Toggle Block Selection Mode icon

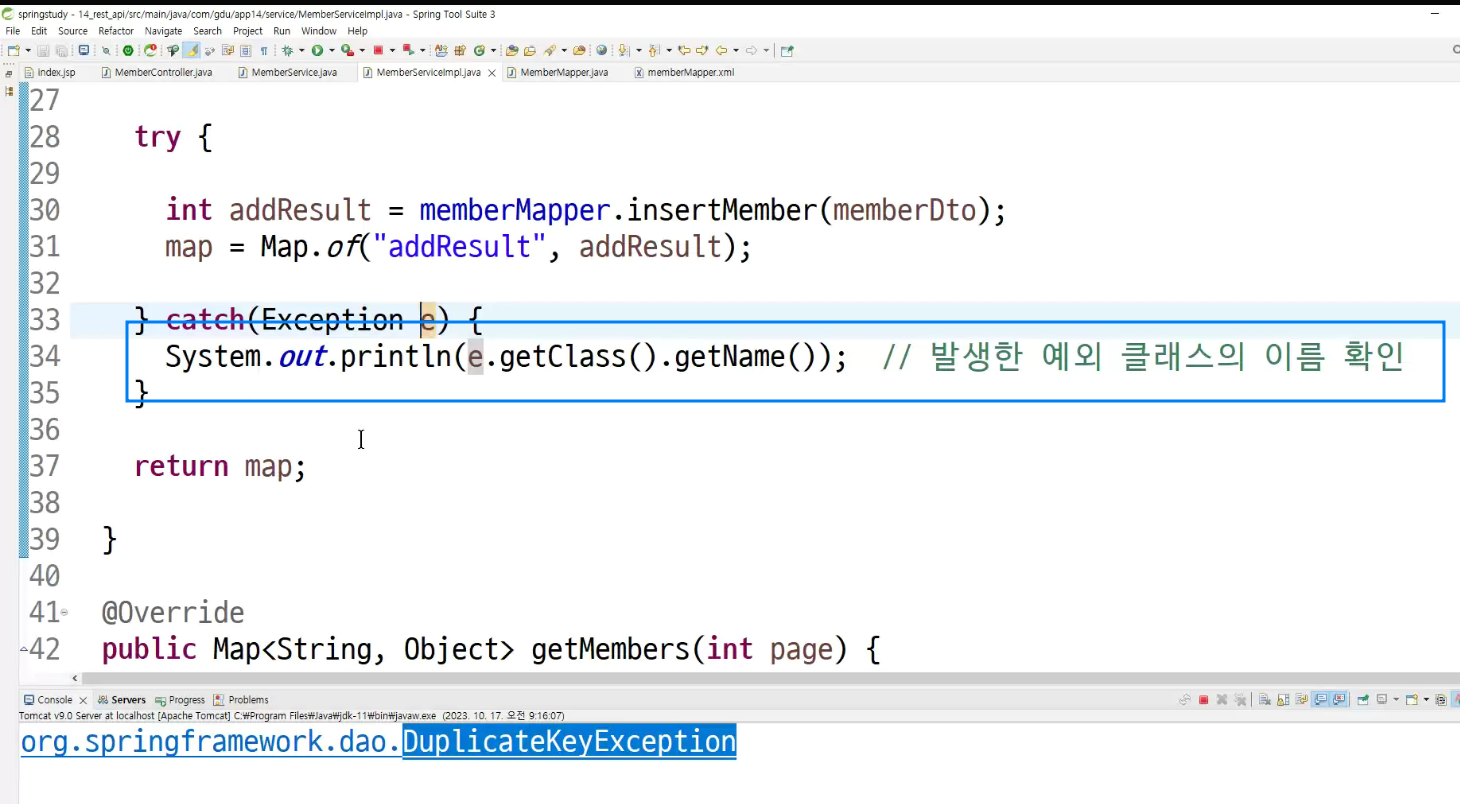point(245,50)
